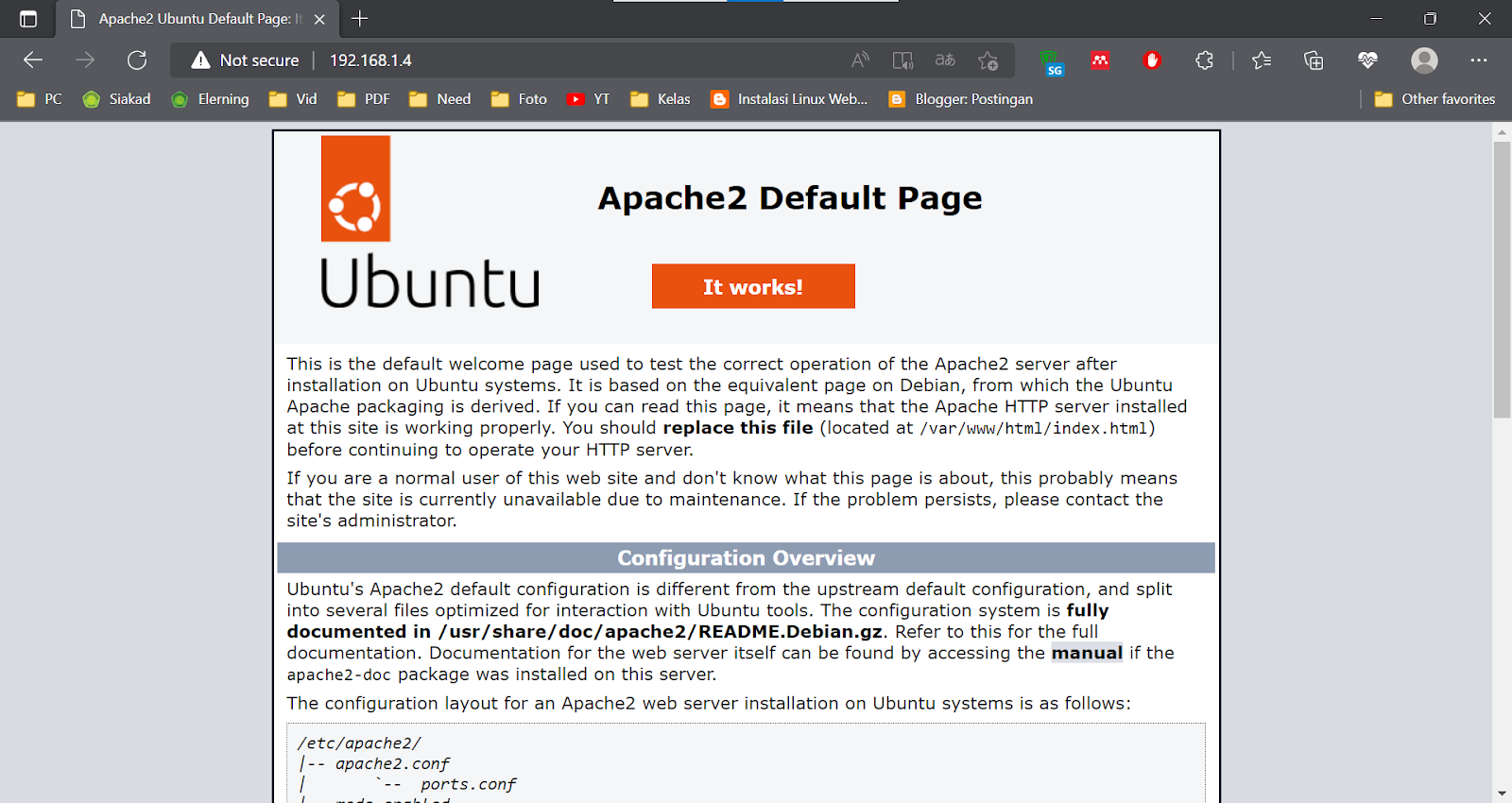Click the apache2.conf tree entry
Image resolution: width=1512 pixels, height=803 pixels.
tap(392, 764)
